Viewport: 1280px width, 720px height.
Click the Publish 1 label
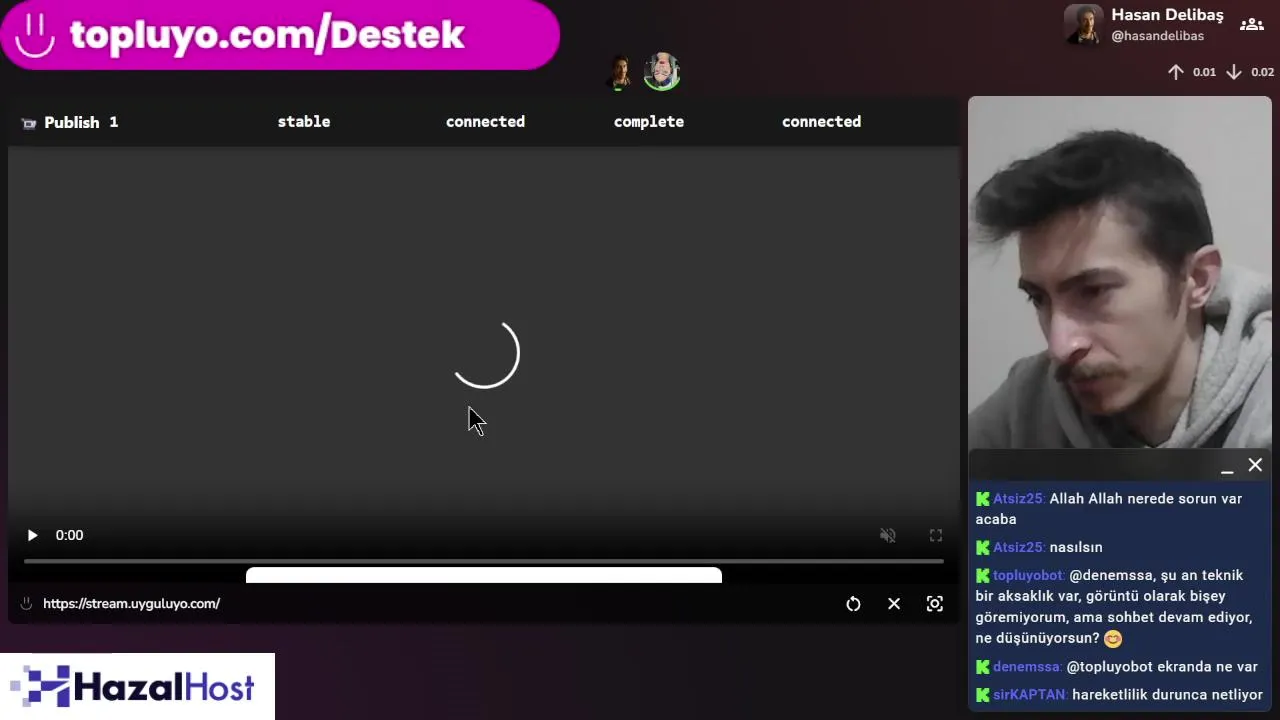click(x=81, y=122)
